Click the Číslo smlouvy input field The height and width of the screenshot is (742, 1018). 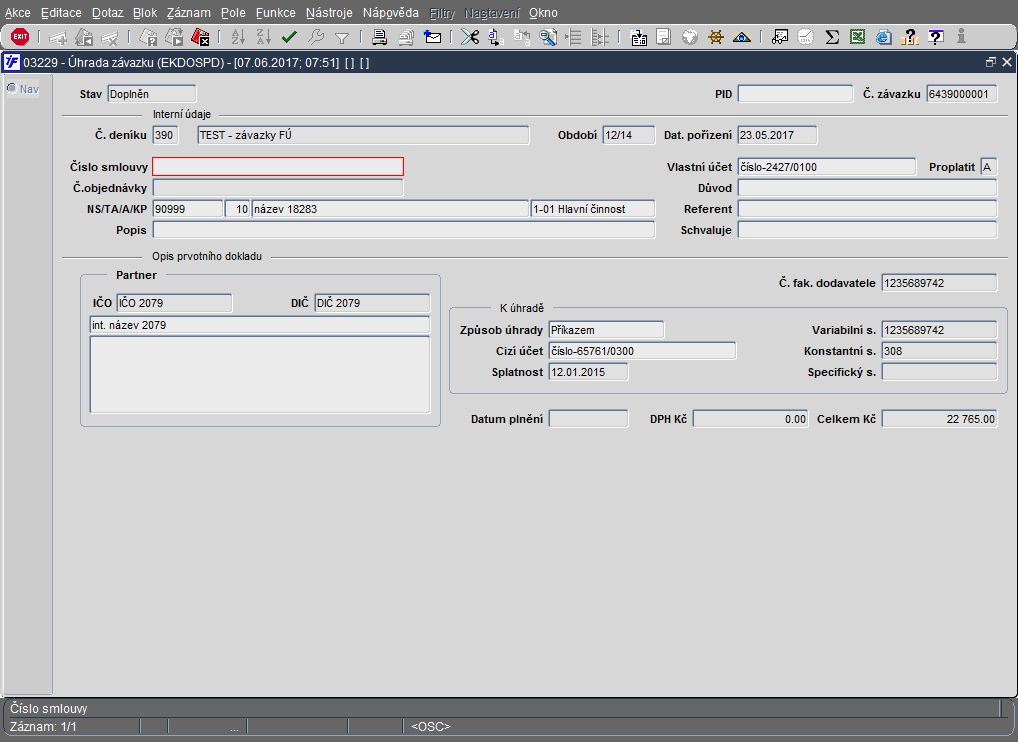278,167
